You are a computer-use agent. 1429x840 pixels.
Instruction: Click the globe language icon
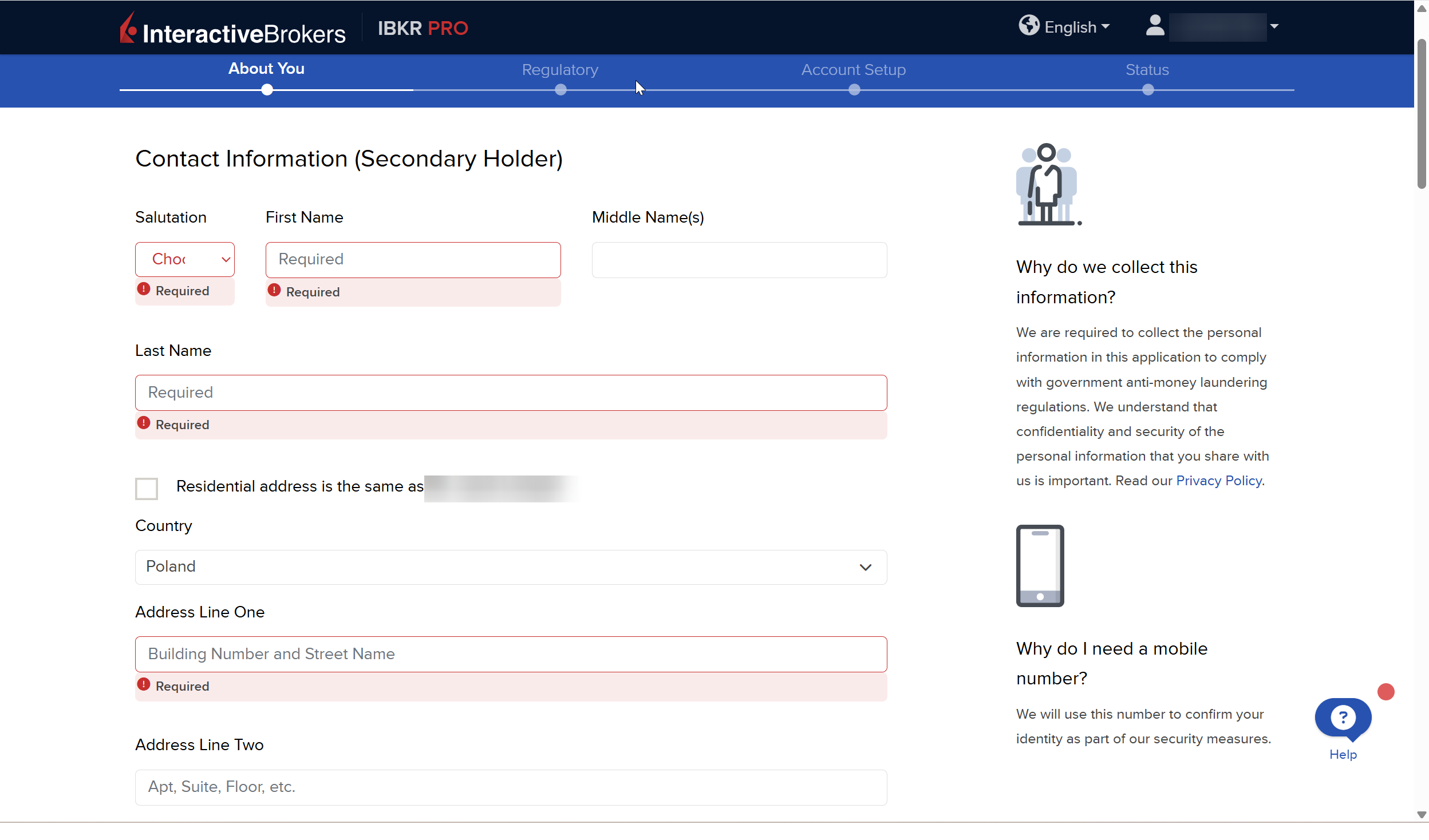click(1029, 26)
